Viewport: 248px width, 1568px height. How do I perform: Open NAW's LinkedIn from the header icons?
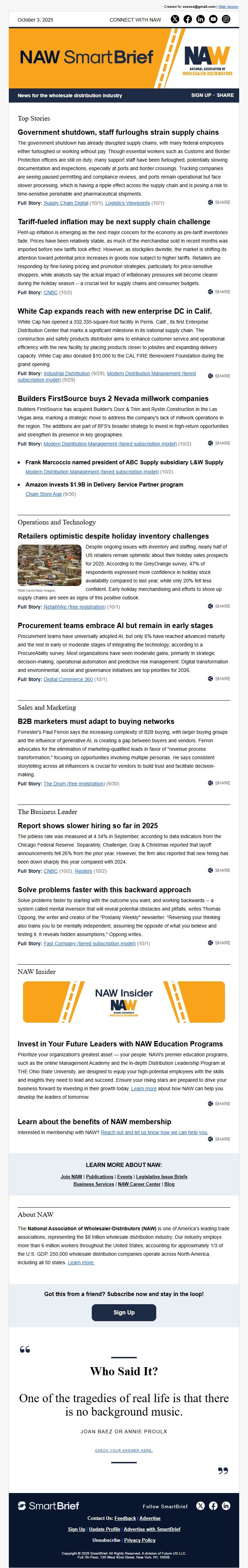point(201,19)
